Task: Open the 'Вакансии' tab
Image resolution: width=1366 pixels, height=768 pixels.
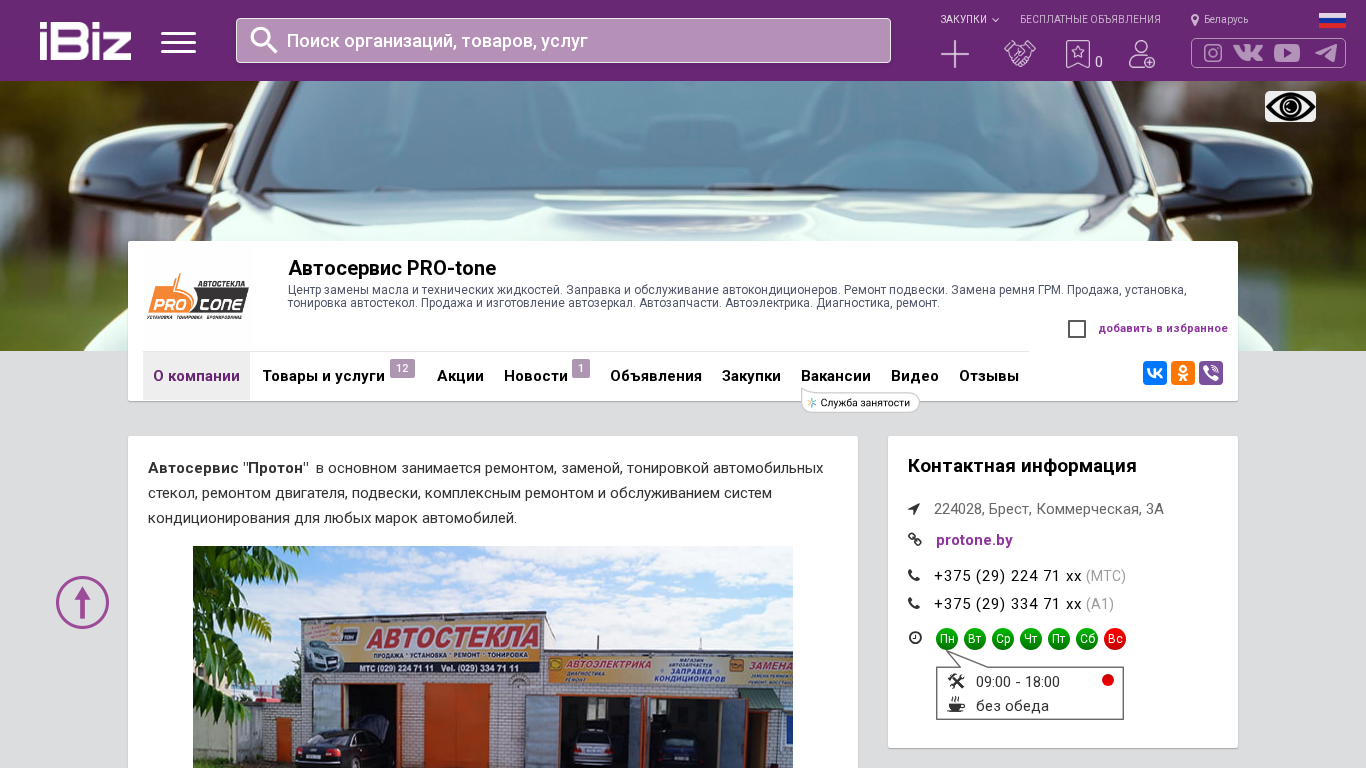Action: 836,376
